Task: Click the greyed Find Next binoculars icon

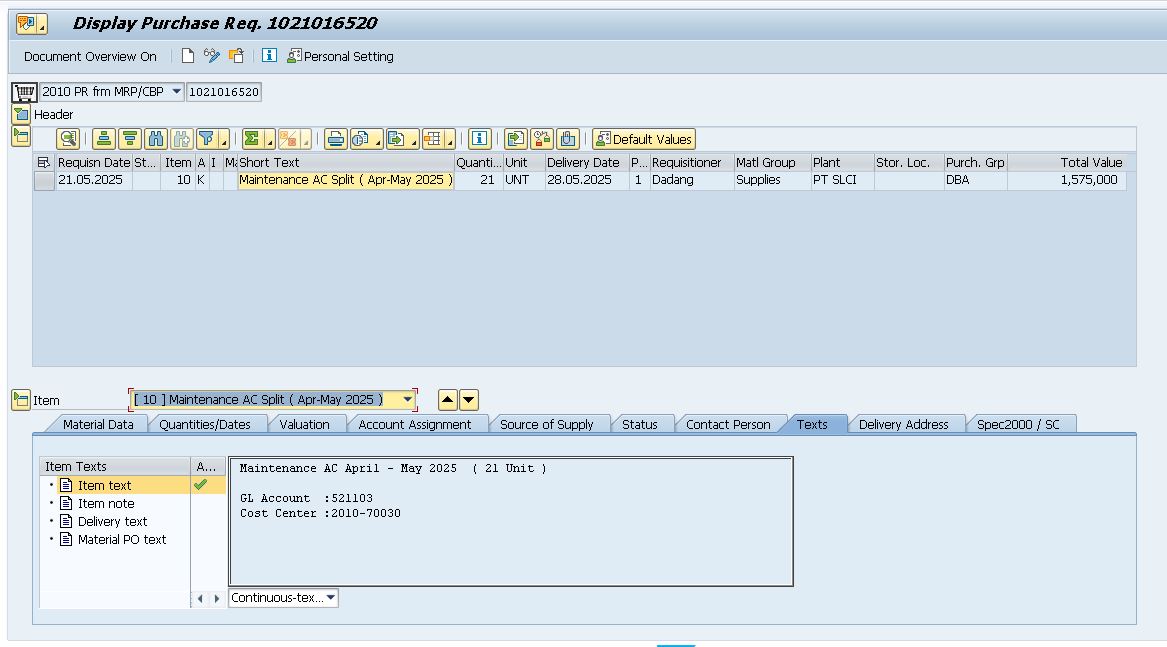Action: pyautogui.click(x=181, y=139)
